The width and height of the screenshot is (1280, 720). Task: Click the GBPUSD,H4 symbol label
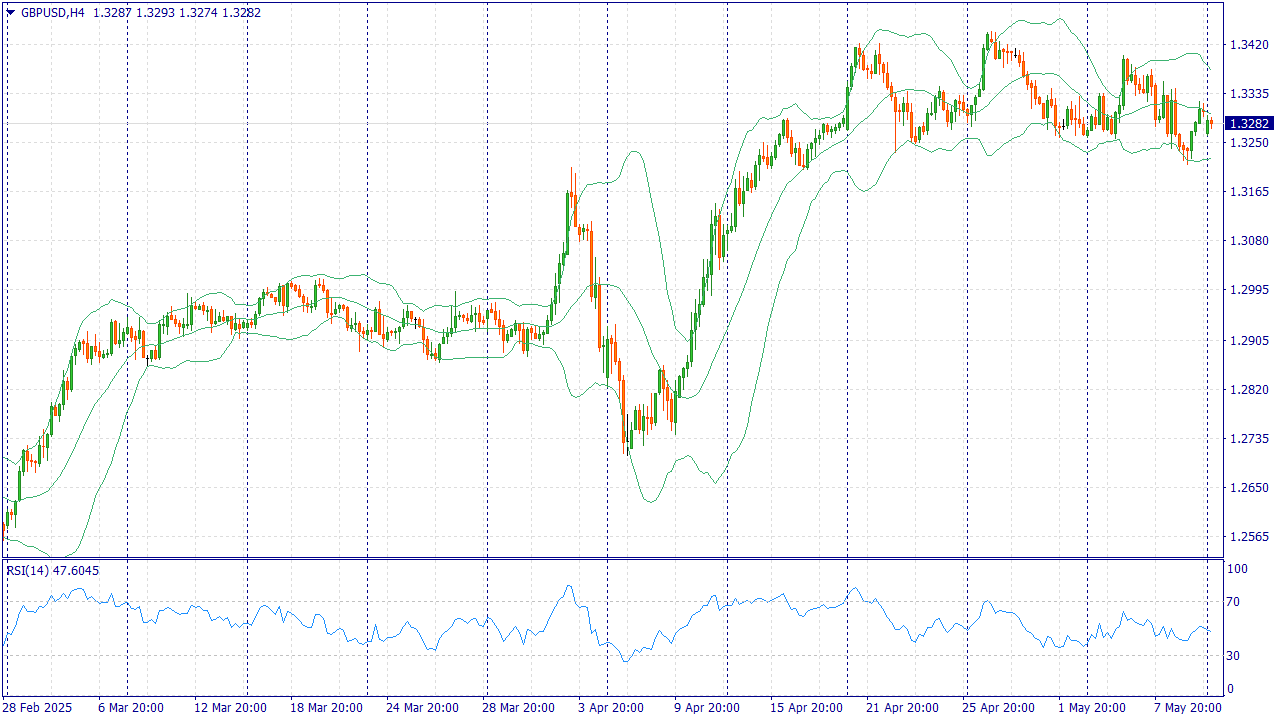[x=53, y=13]
